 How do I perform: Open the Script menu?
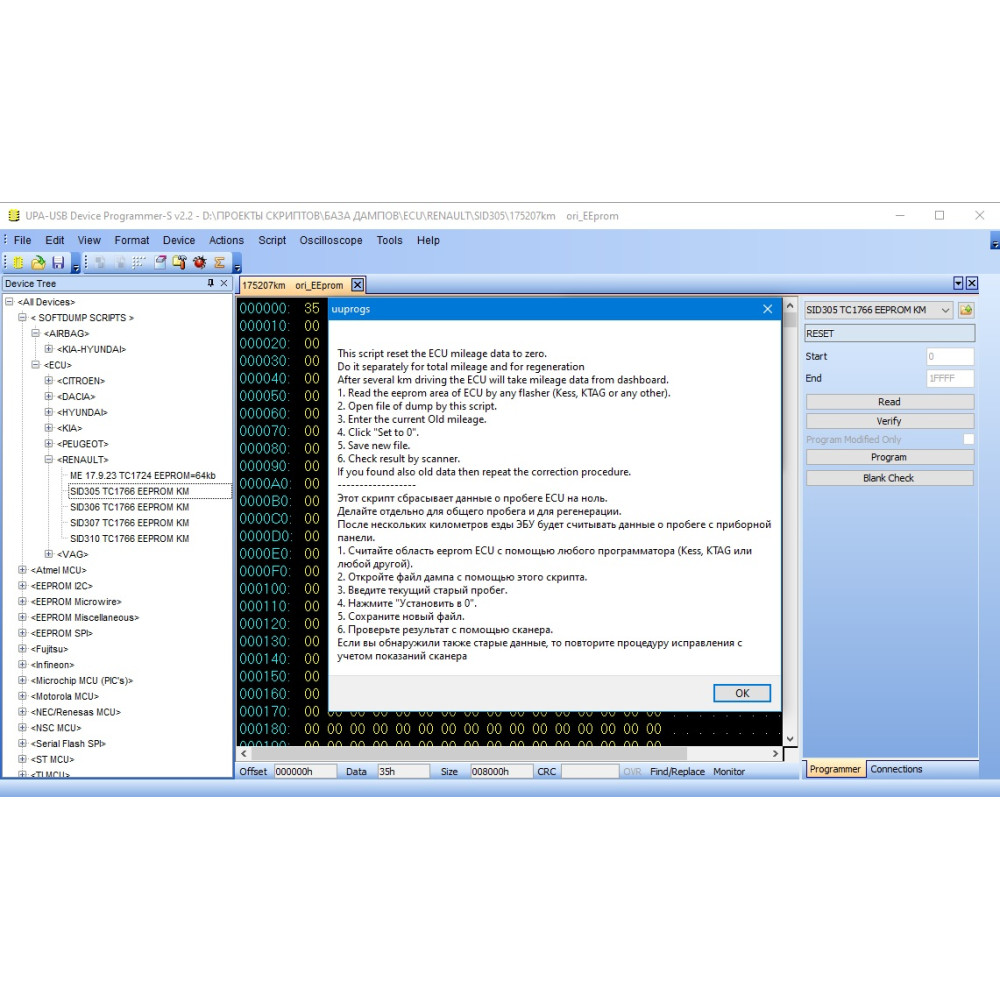click(272, 240)
